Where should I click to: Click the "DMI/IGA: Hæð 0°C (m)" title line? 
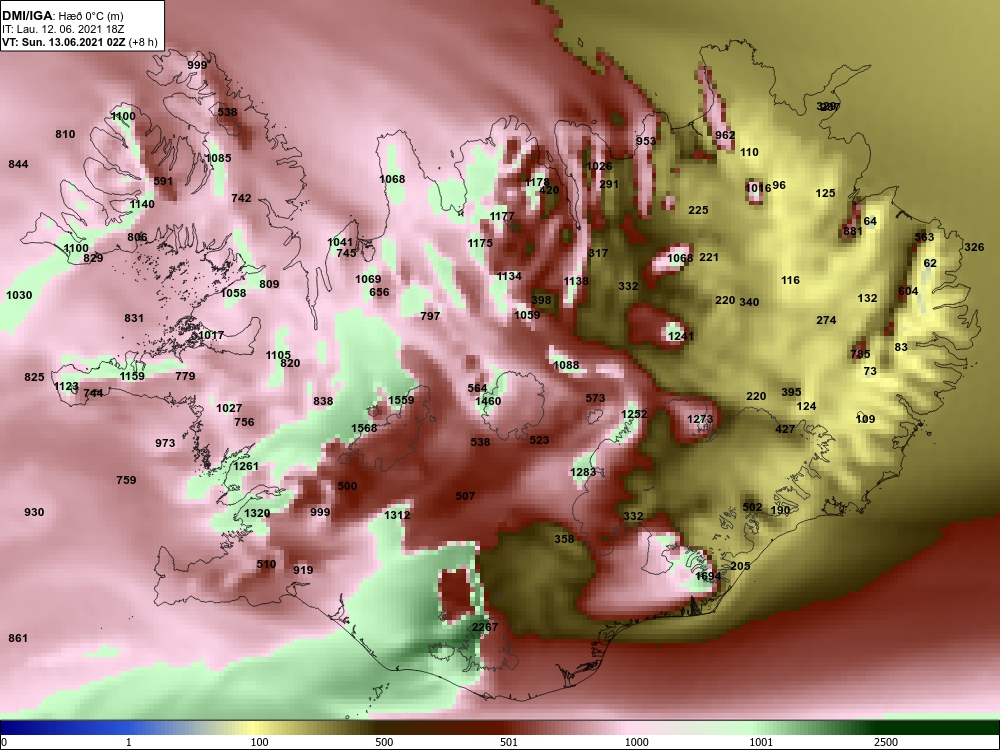click(x=61, y=16)
